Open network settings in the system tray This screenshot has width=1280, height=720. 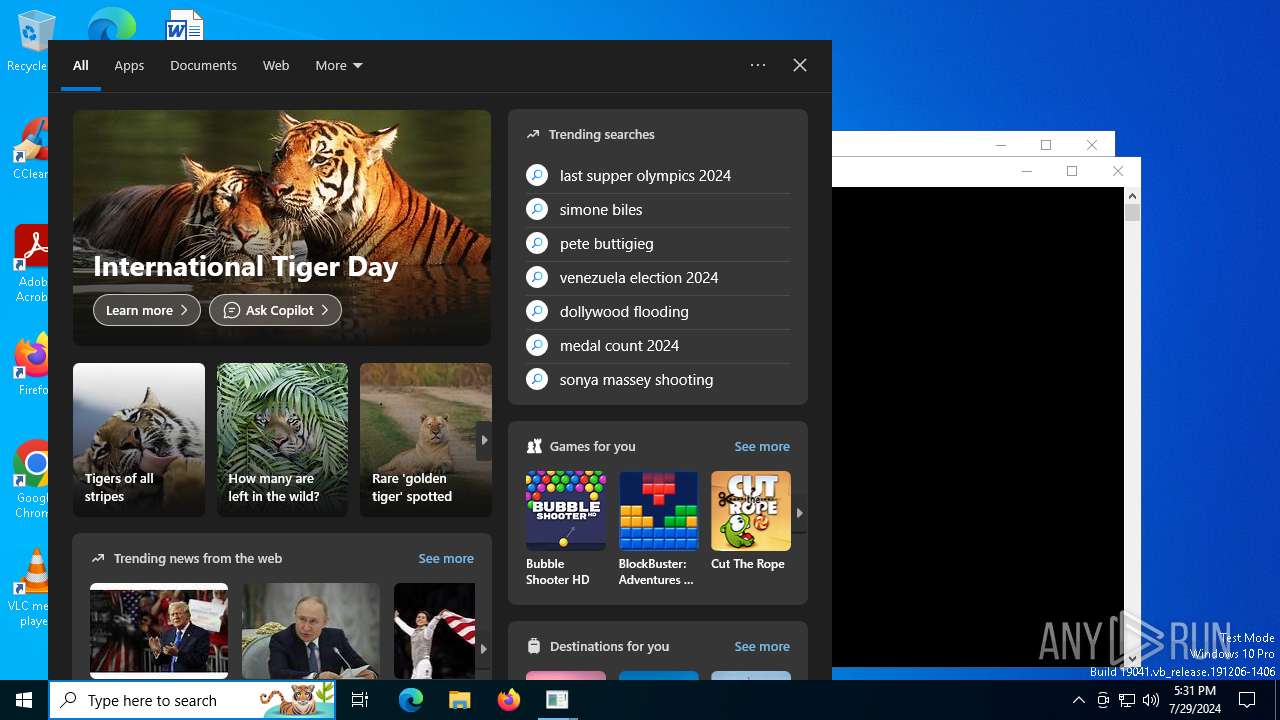[x=1127, y=700]
